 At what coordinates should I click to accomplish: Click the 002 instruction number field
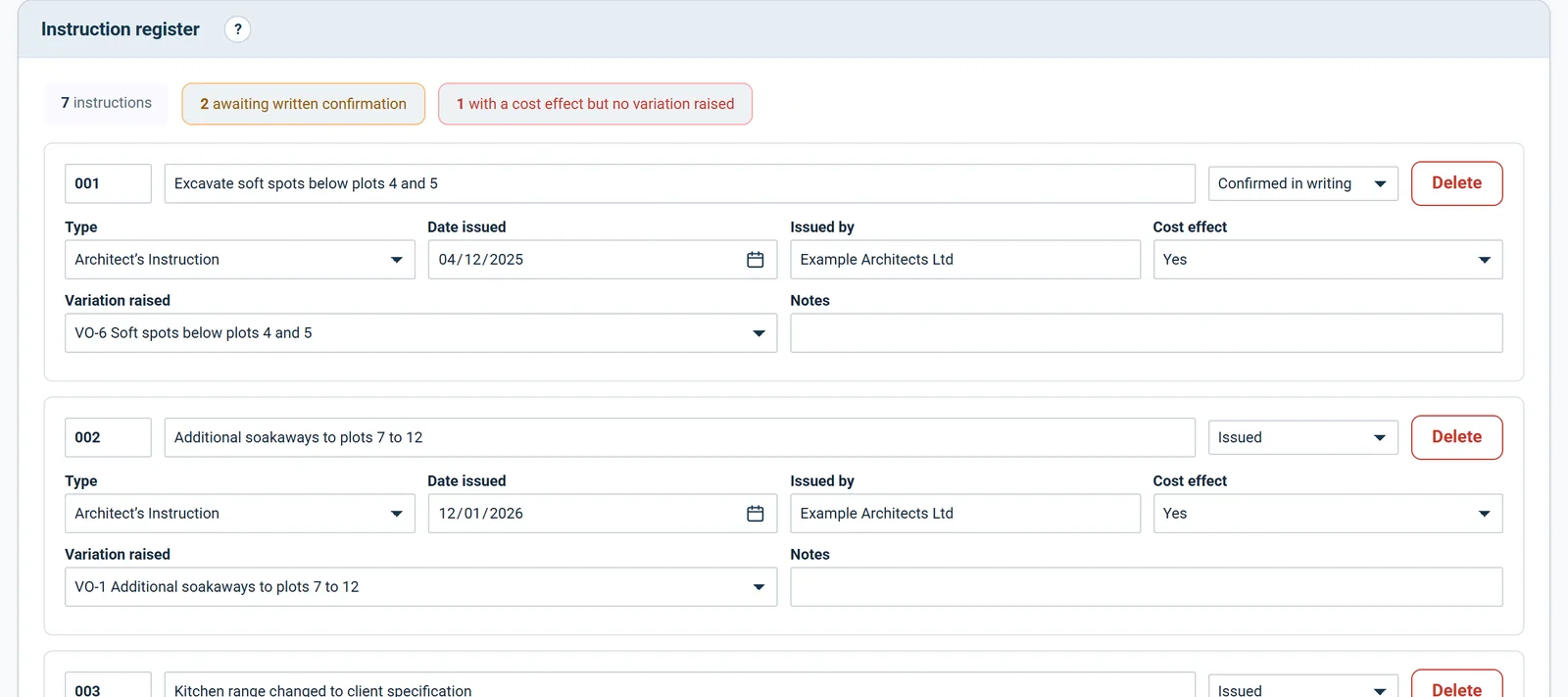(x=108, y=437)
